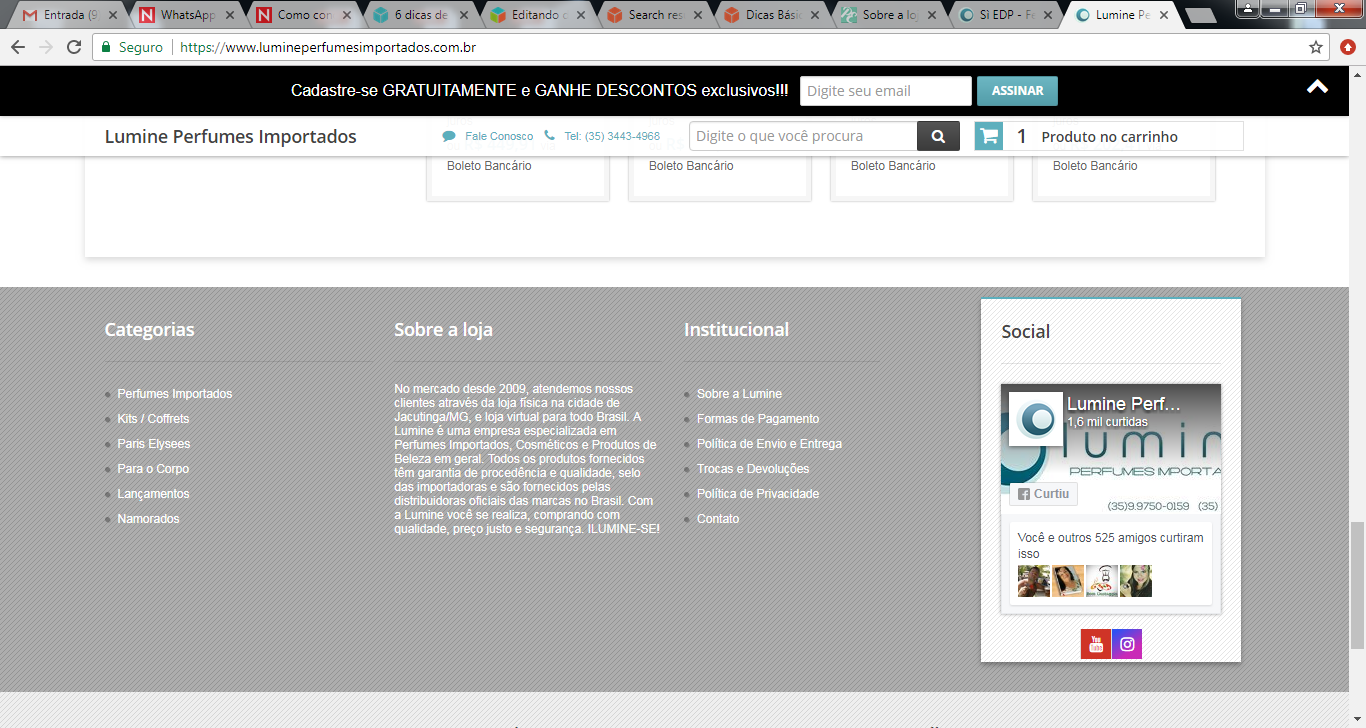This screenshot has height=728, width=1366.
Task: Click the product search input field
Action: click(x=803, y=136)
